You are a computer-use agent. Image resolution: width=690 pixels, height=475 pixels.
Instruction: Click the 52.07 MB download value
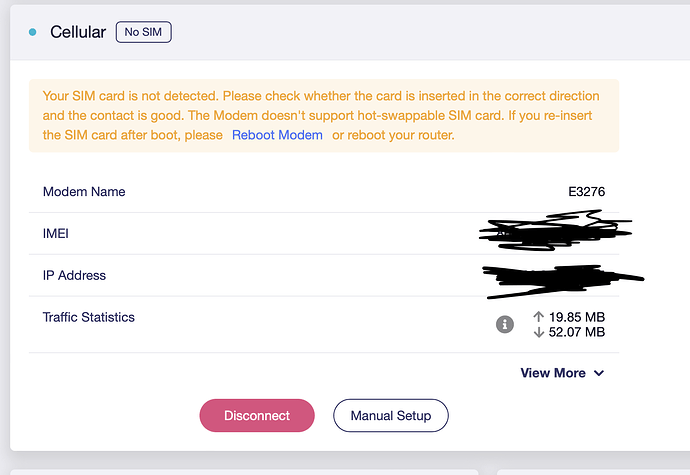[577, 332]
